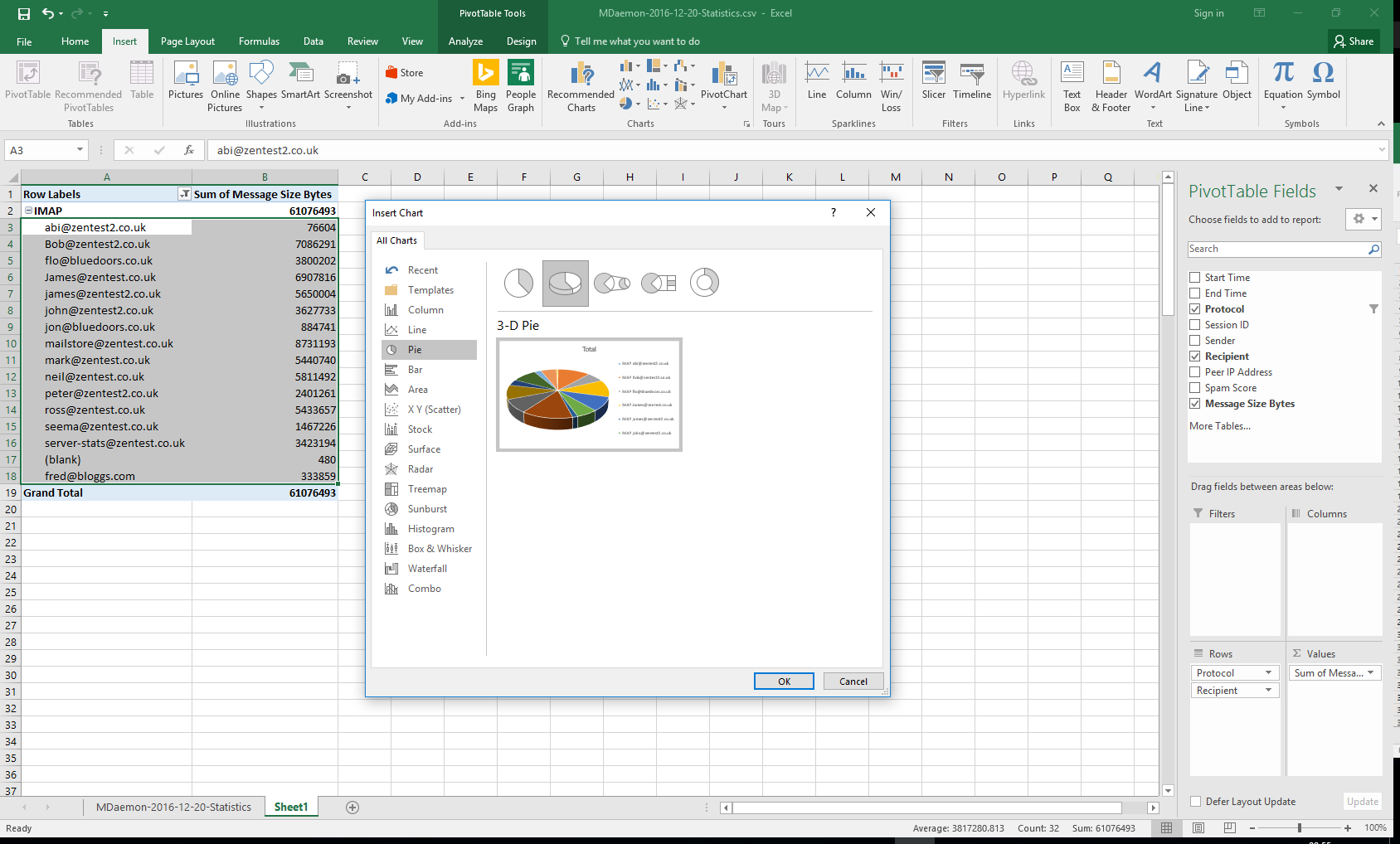Click the zoom slider handle in status bar
This screenshot has width=1400, height=844.
tap(1299, 828)
